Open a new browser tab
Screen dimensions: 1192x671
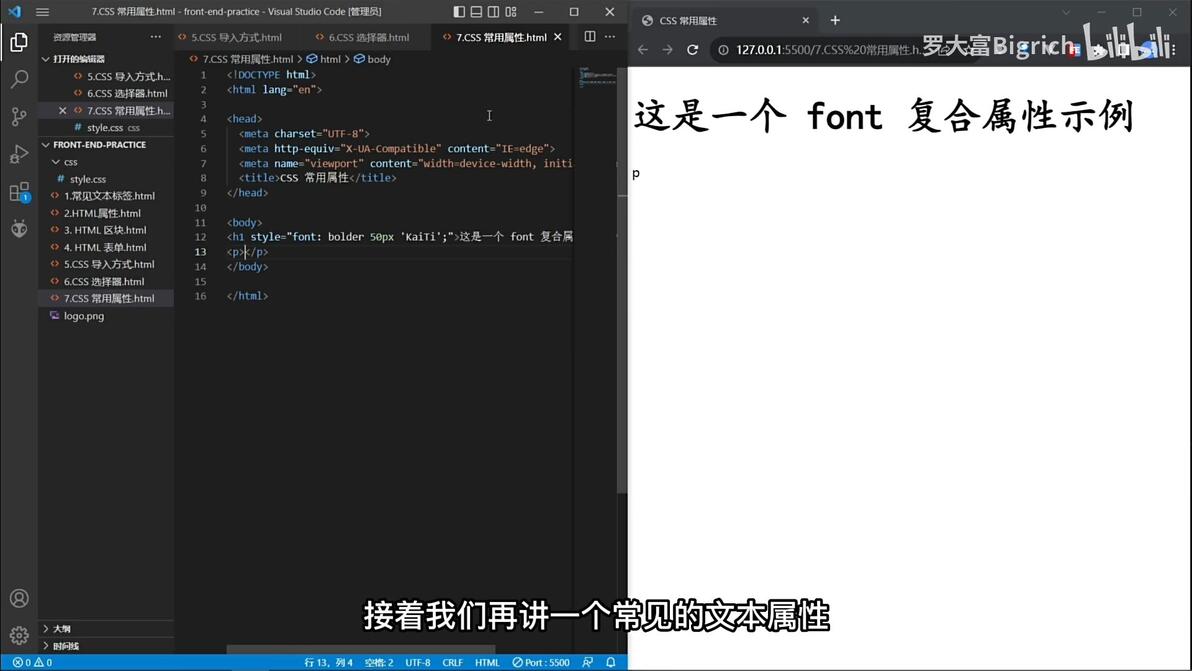tap(835, 21)
